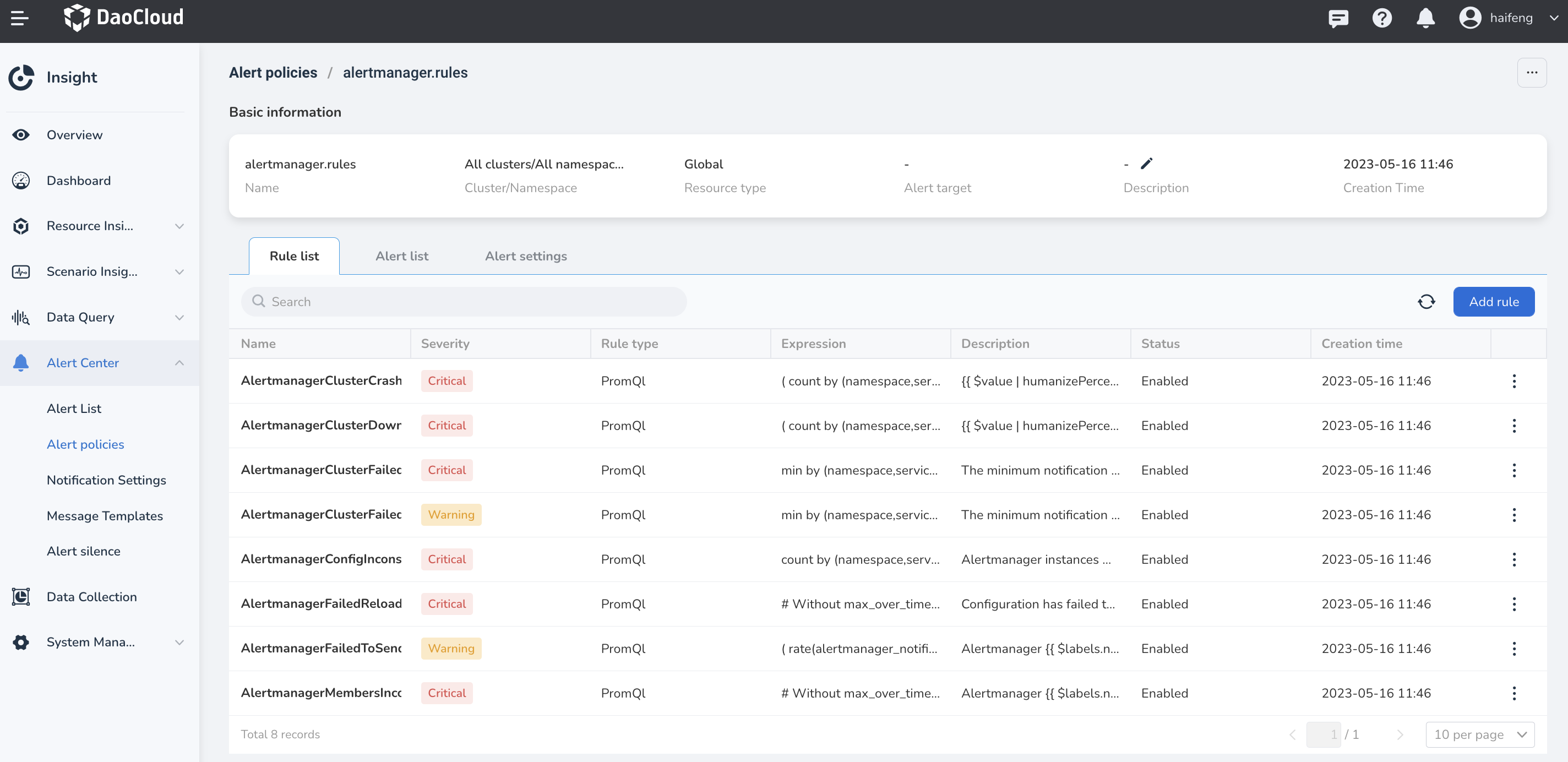This screenshot has width=1568, height=762.
Task: Open the Overview eye icon
Action: point(21,135)
